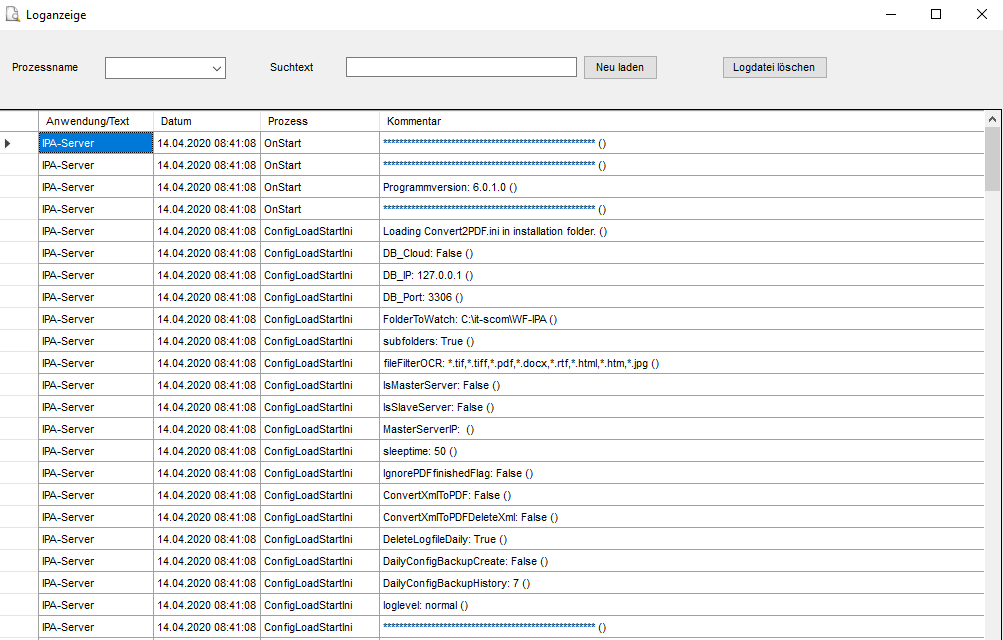Click into the Suchtext search field
Screen dimensions: 1003x640
tap(461, 67)
